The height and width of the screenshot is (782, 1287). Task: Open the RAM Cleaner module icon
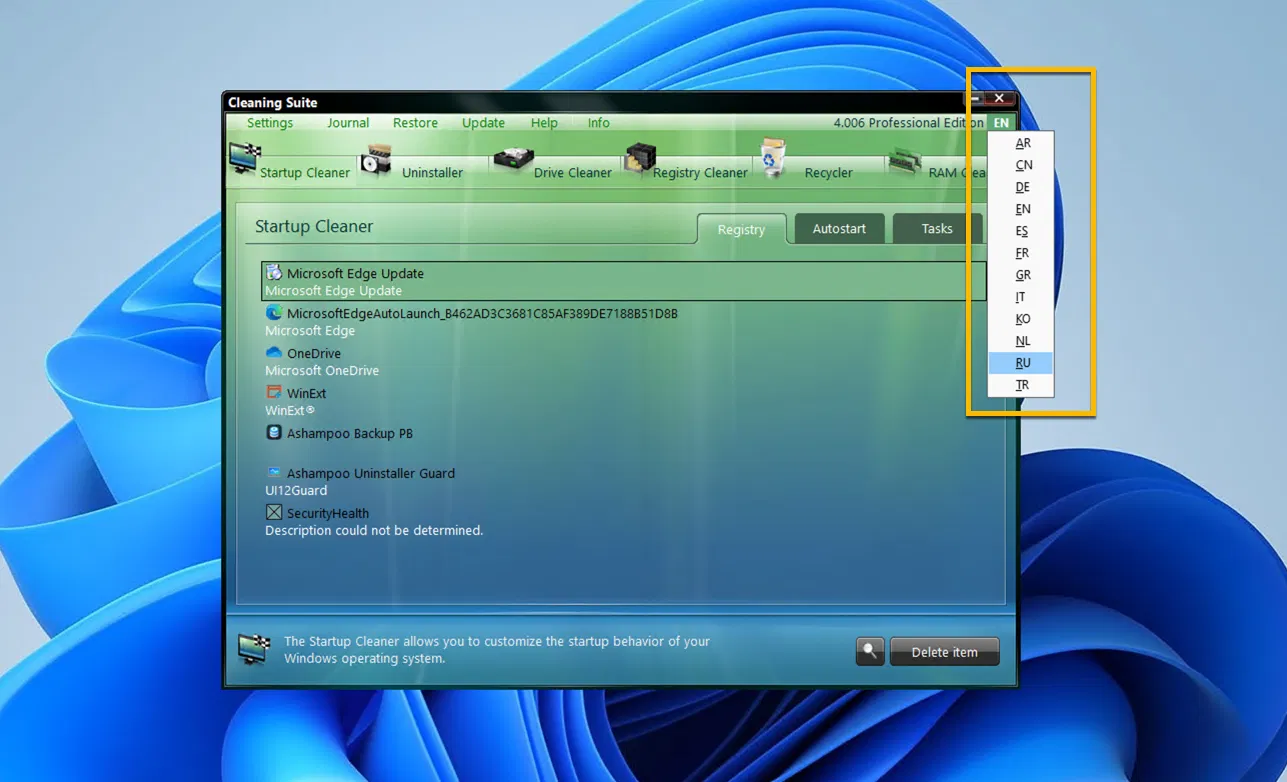904,163
